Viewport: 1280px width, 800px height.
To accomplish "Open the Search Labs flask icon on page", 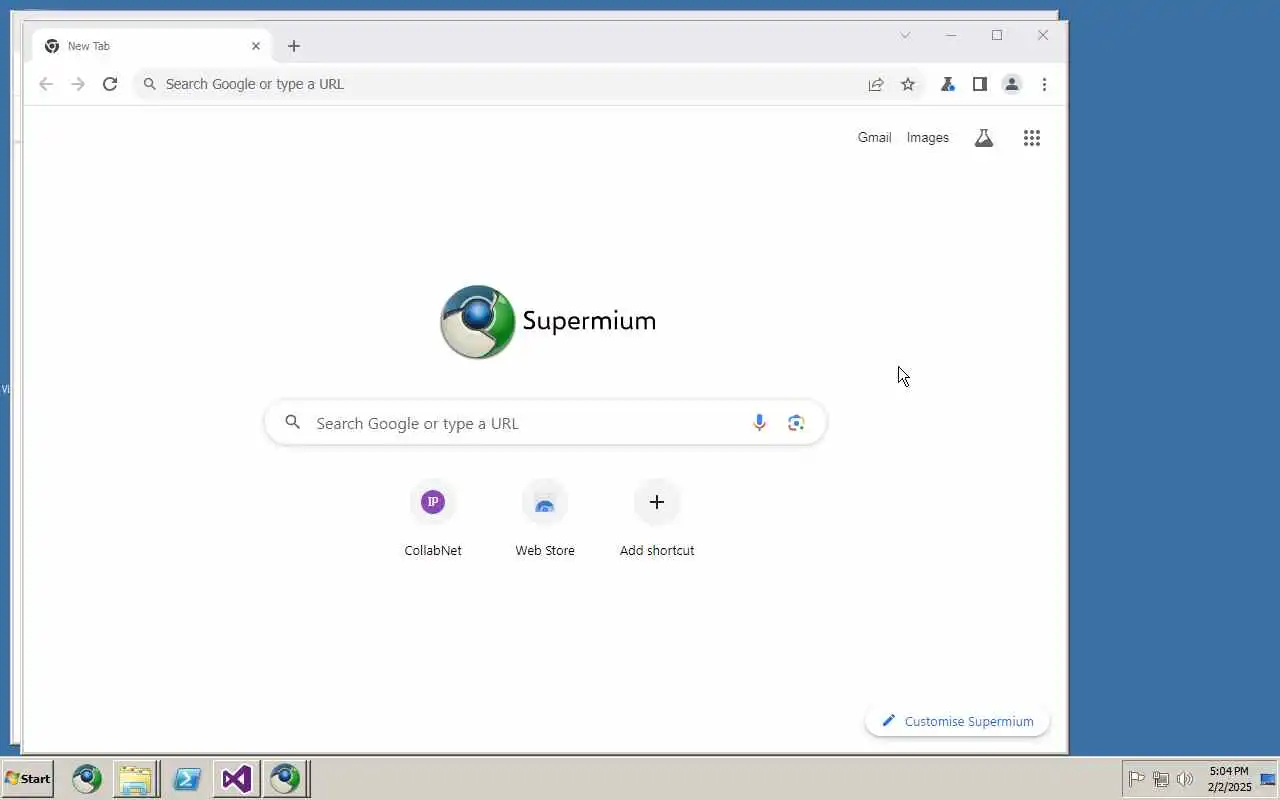I will pyautogui.click(x=984, y=138).
